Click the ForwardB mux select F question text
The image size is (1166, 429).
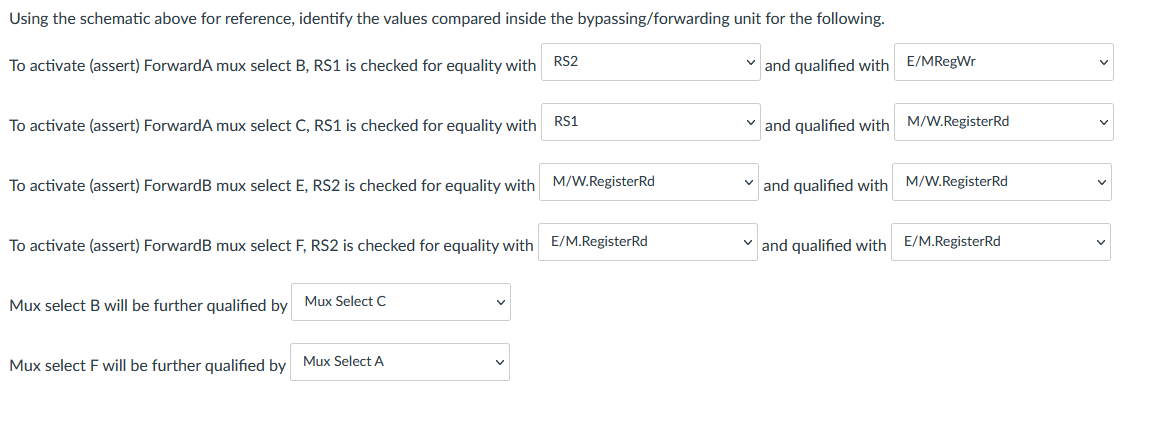(271, 245)
